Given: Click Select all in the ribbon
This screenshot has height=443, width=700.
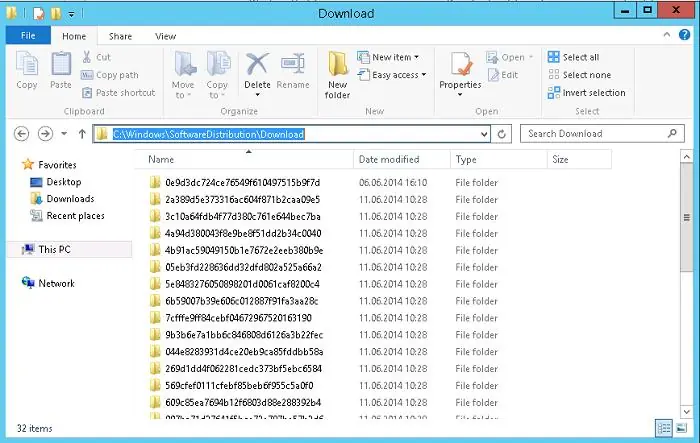Looking at the screenshot, I should pyautogui.click(x=574, y=57).
